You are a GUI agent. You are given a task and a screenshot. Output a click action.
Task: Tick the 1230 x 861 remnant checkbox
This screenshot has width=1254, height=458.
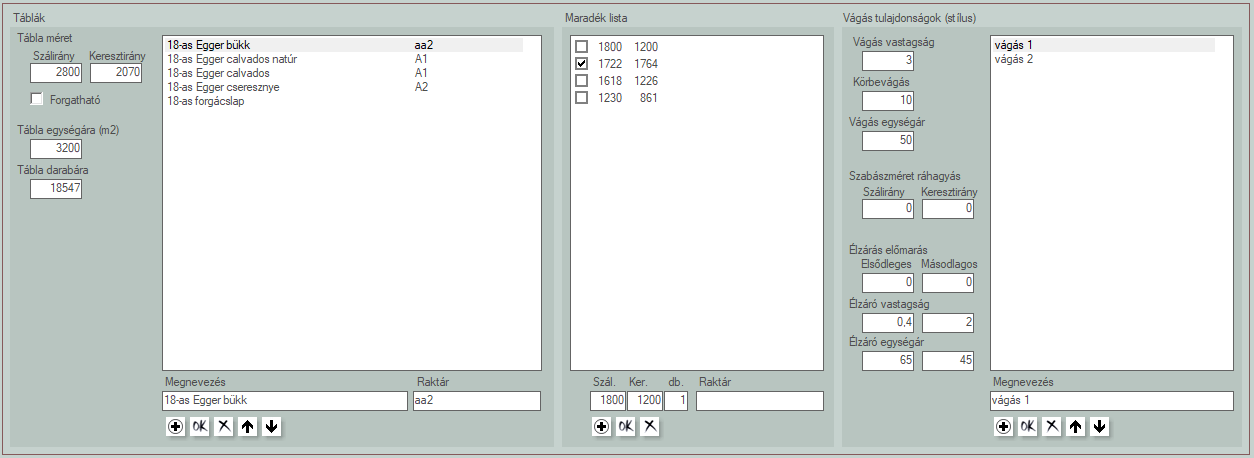pos(582,98)
